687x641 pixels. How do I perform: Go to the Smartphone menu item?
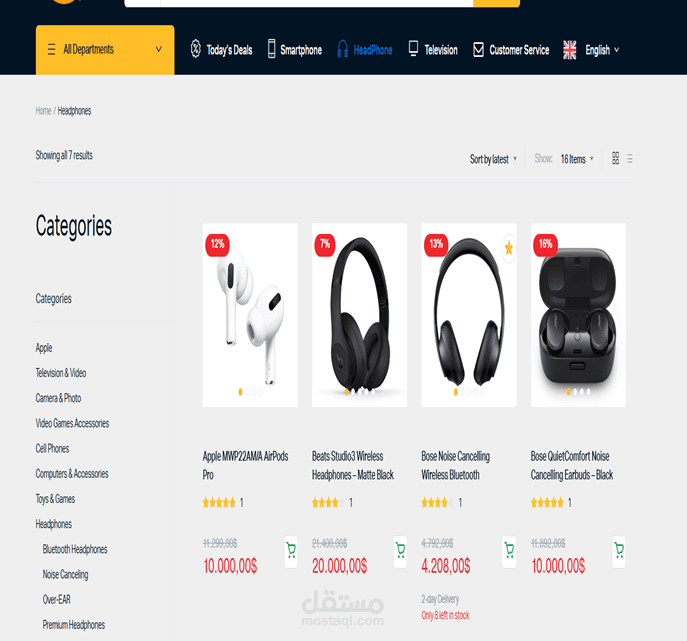point(295,50)
